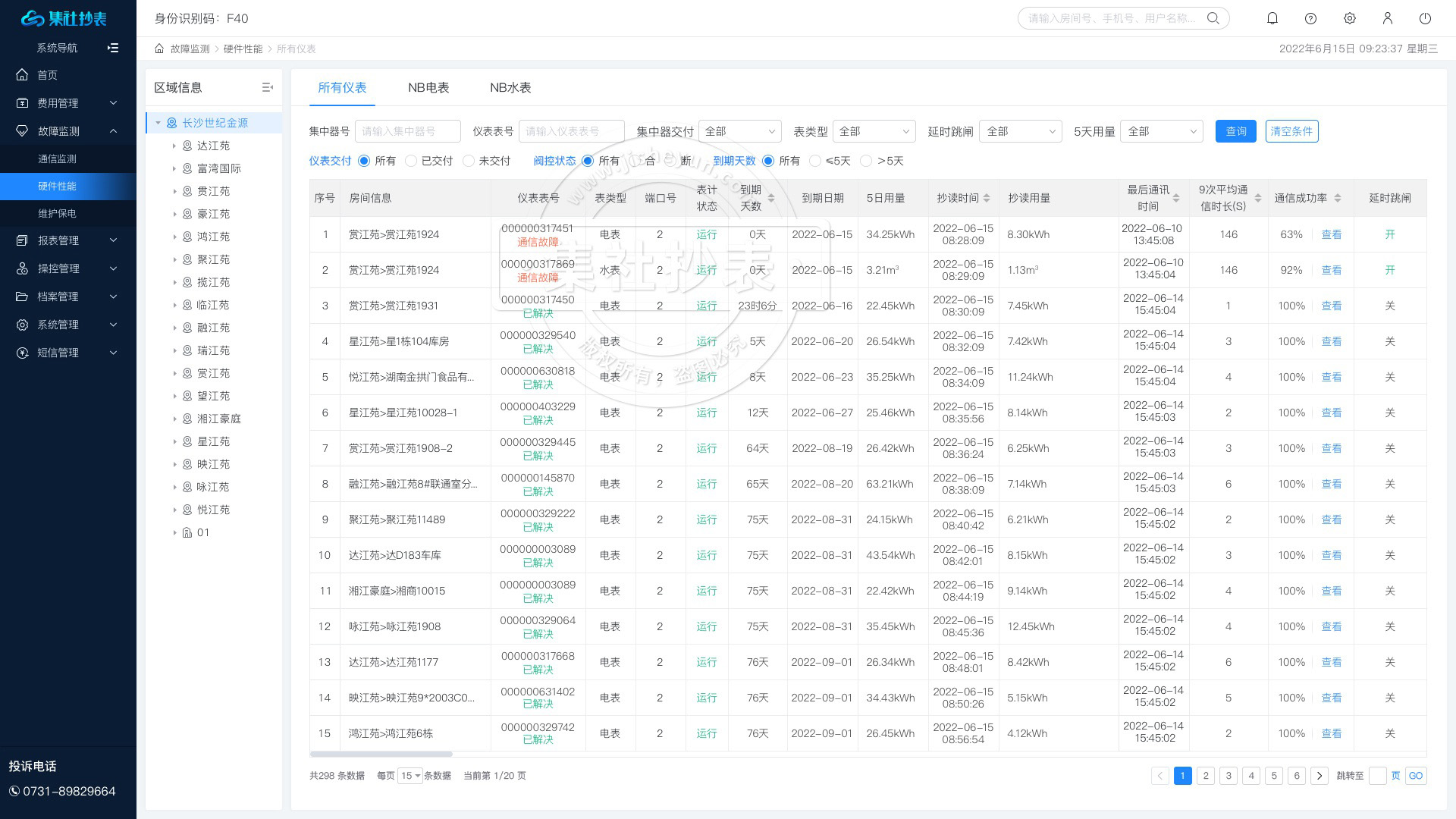Click the user profile icon
The image size is (1456, 819).
pyautogui.click(x=1387, y=18)
